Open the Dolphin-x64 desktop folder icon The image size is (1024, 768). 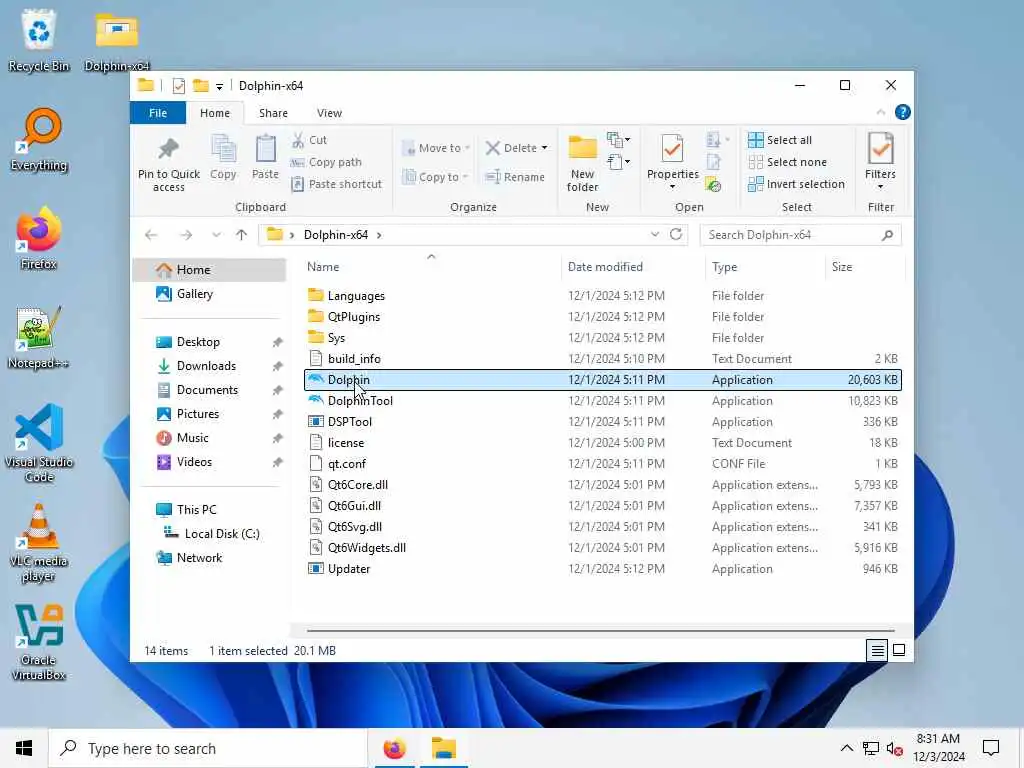click(117, 39)
